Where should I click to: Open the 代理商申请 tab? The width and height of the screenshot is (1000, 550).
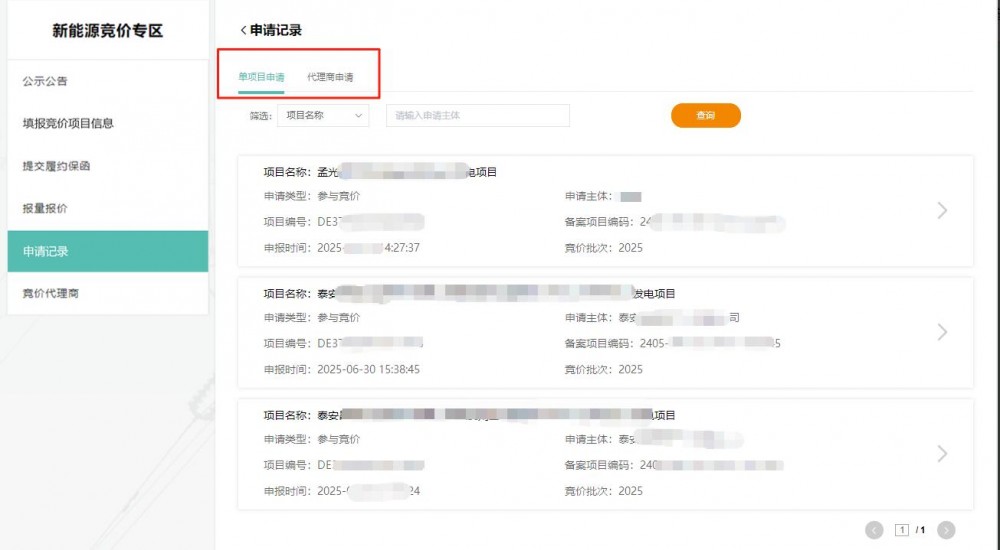click(330, 77)
